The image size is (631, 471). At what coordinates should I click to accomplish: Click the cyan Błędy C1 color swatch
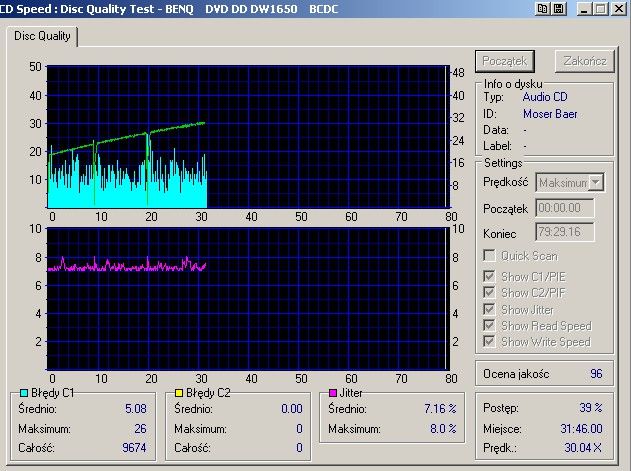24,392
